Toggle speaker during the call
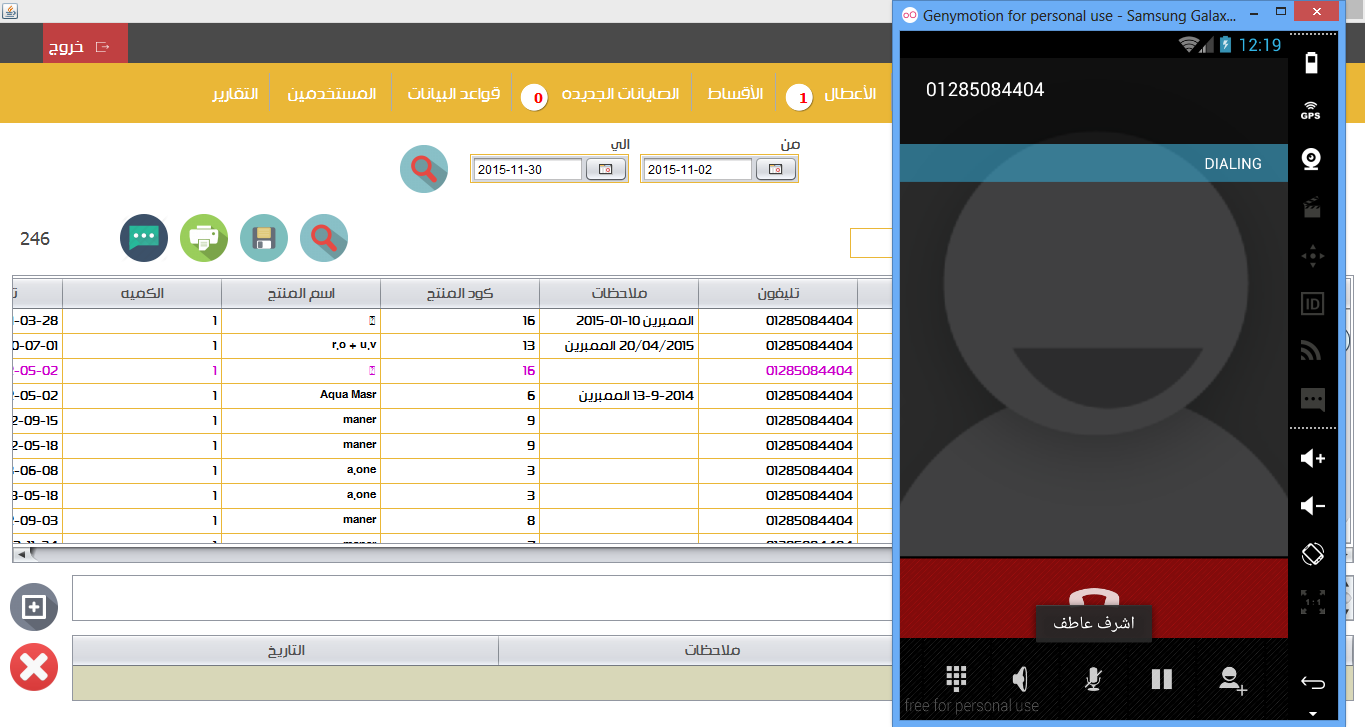 [x=1020, y=679]
